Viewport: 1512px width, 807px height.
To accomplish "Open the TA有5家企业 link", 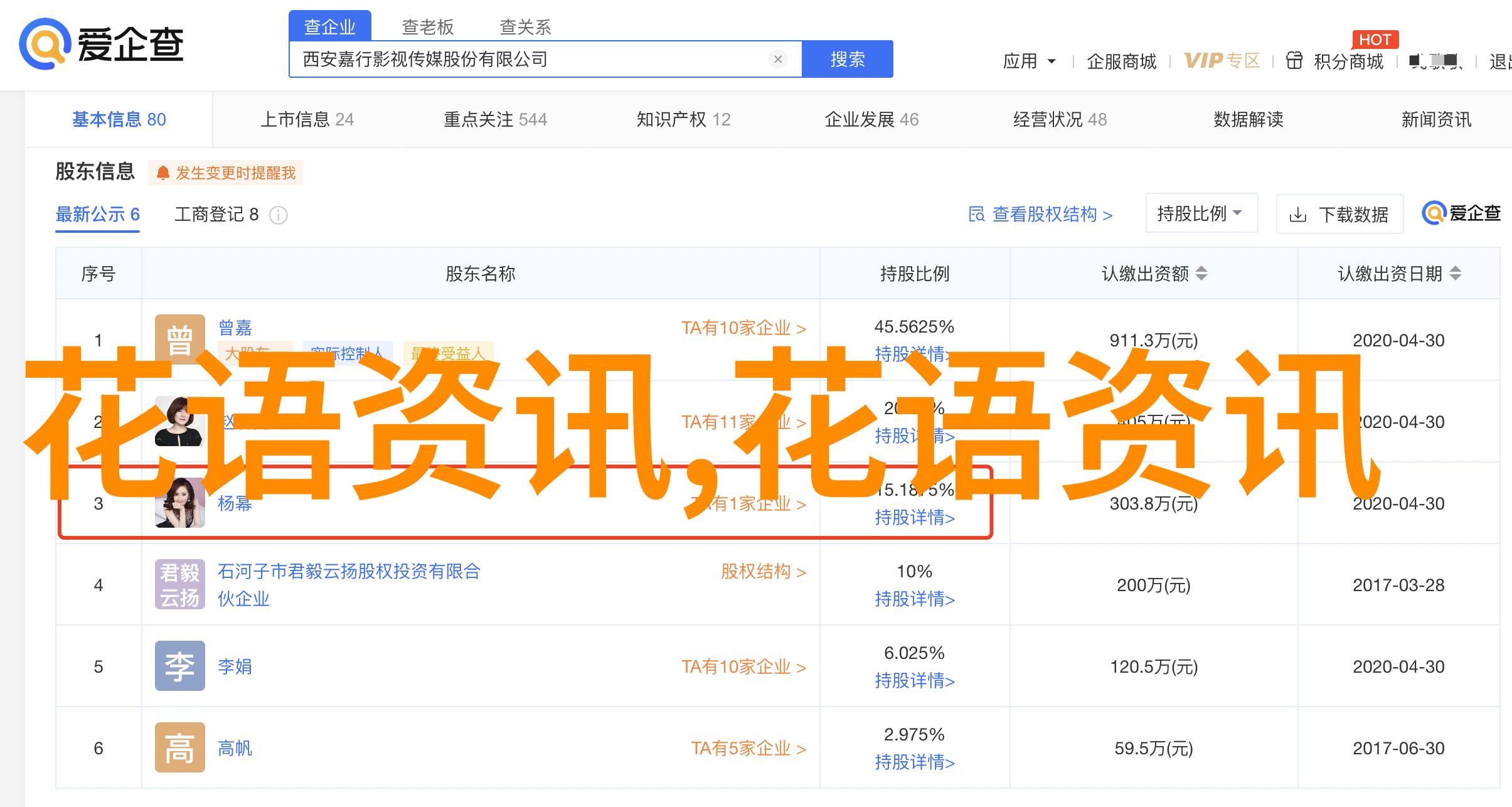I will point(748,749).
